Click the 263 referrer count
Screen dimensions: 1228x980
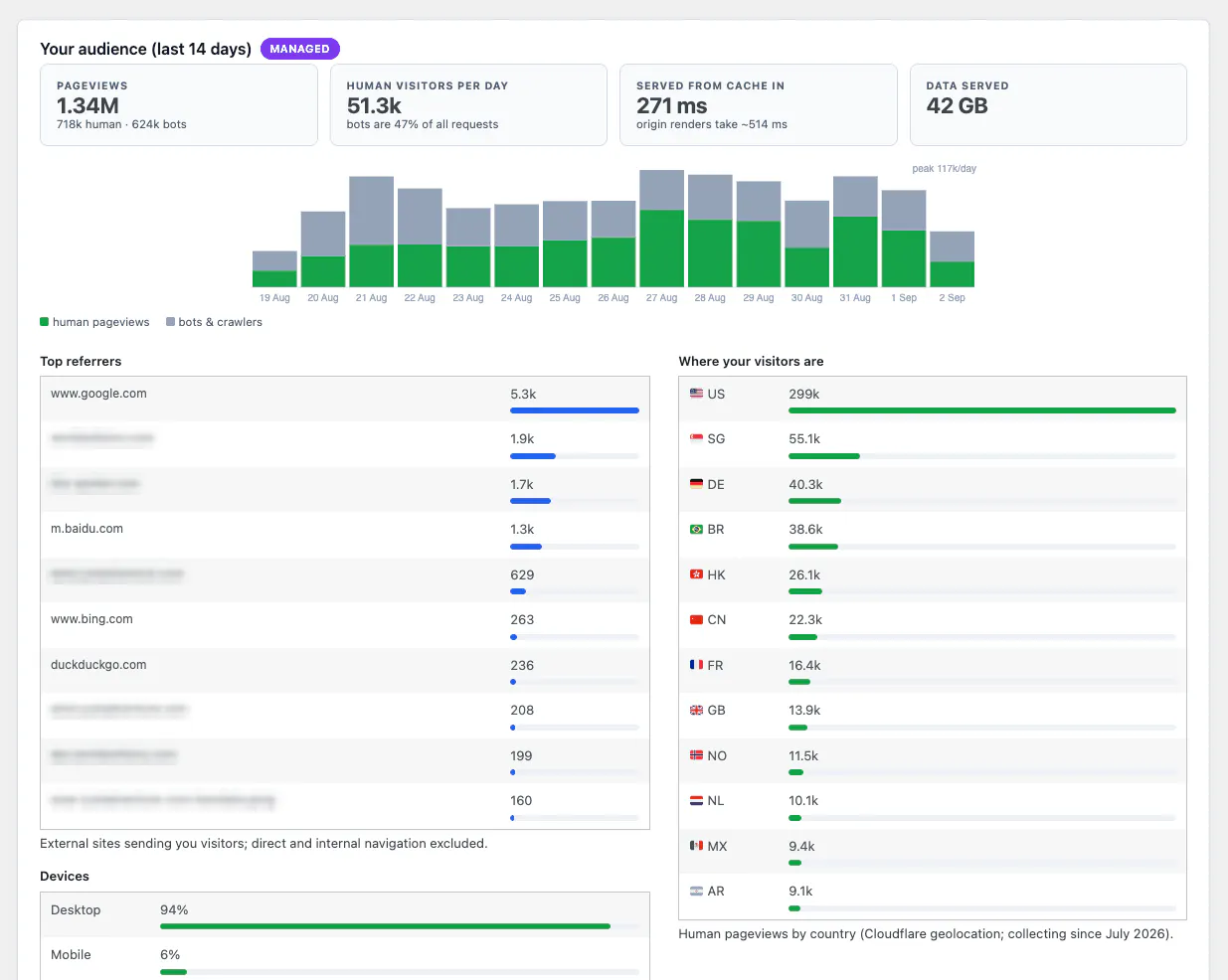click(522, 619)
